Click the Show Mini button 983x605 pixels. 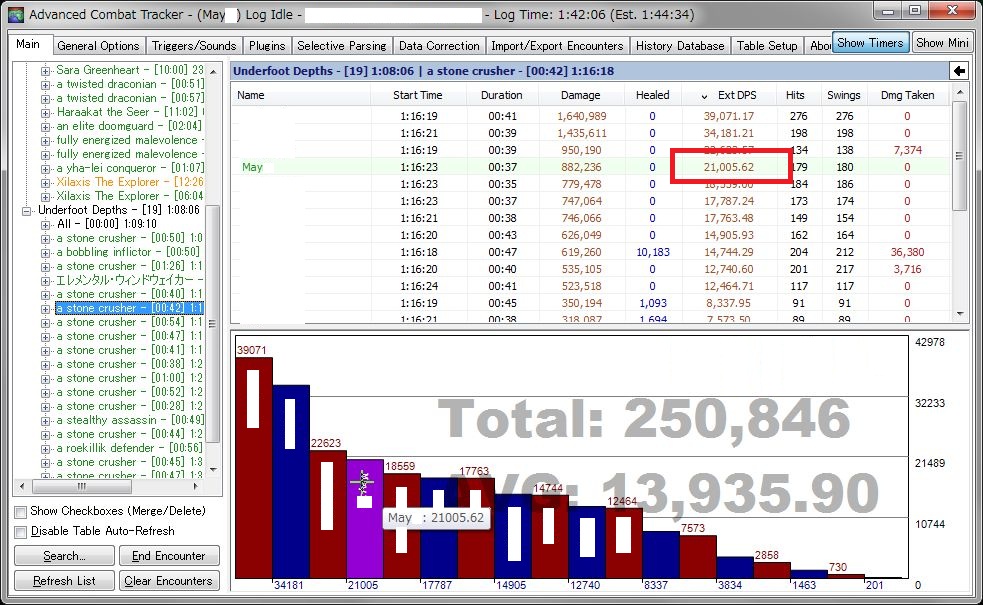pos(942,43)
